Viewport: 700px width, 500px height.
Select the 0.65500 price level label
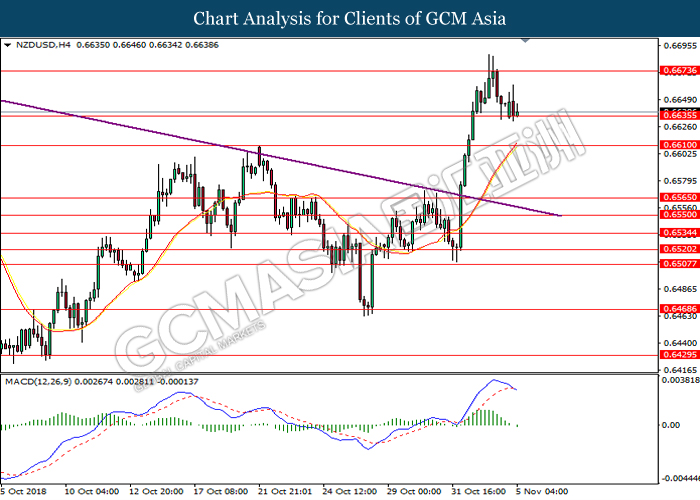click(x=679, y=214)
